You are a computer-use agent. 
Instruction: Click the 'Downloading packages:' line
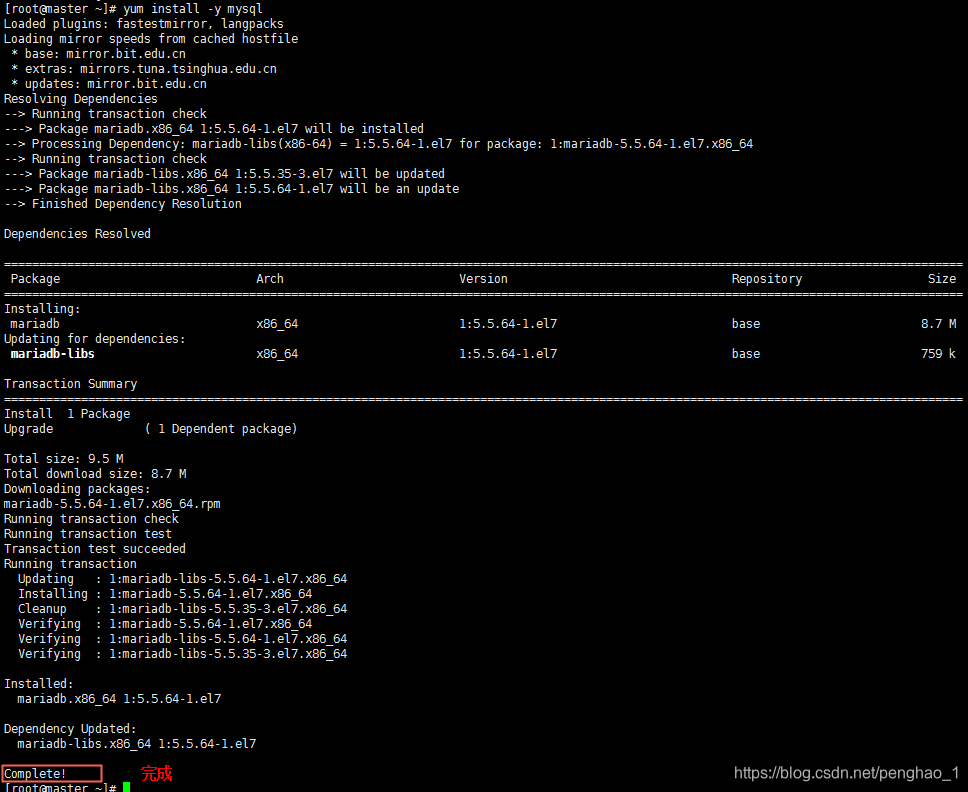coord(77,489)
